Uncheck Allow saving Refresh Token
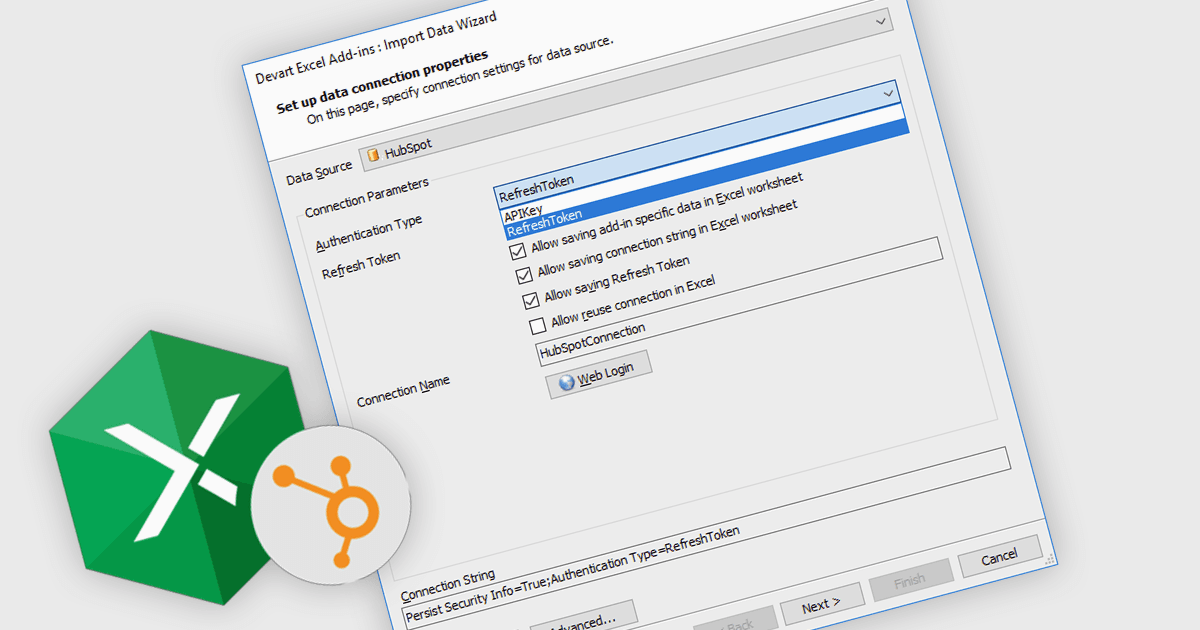This screenshot has width=1200, height=630. 531,299
